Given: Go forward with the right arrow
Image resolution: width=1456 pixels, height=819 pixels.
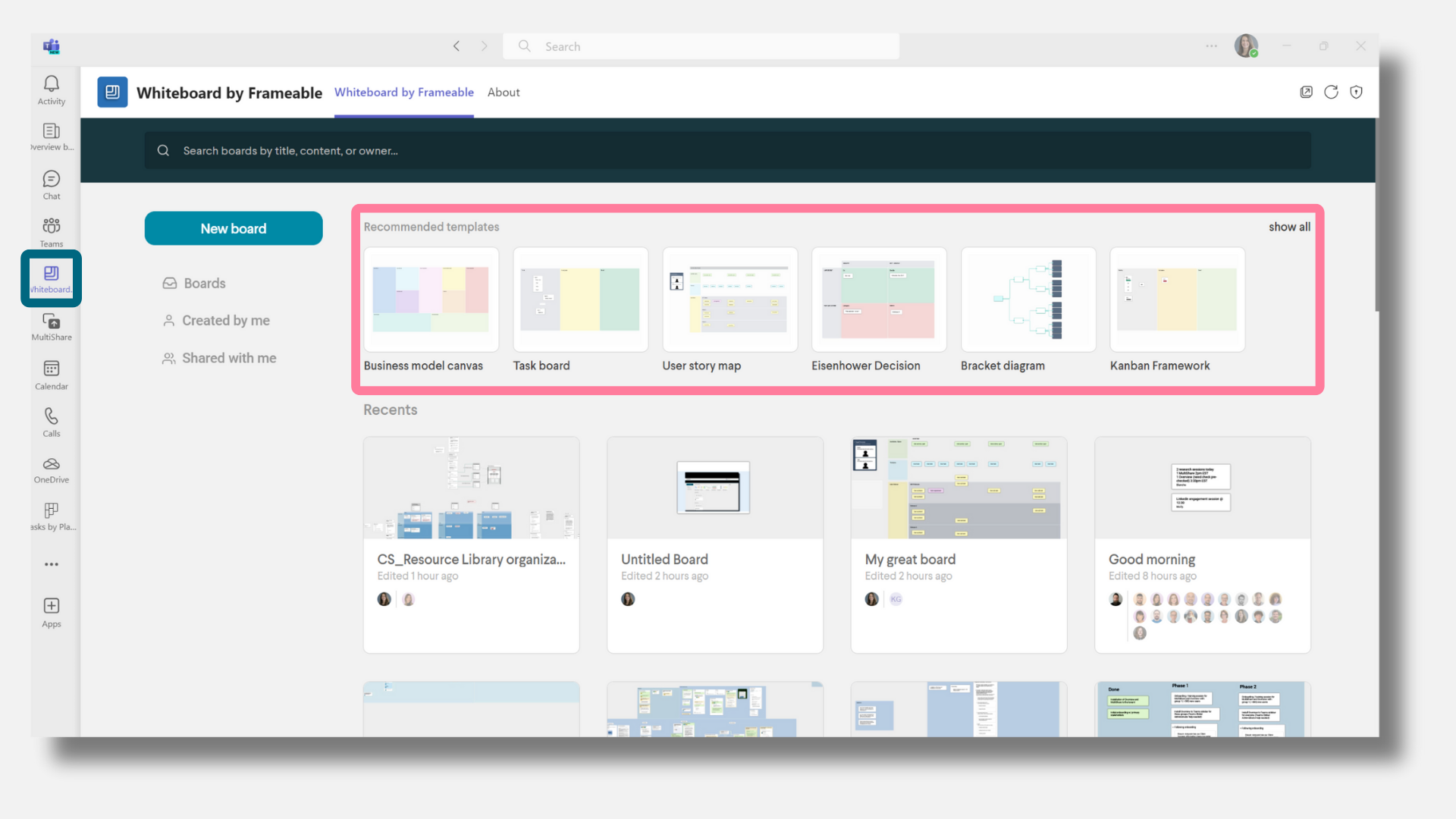Looking at the screenshot, I should [485, 46].
